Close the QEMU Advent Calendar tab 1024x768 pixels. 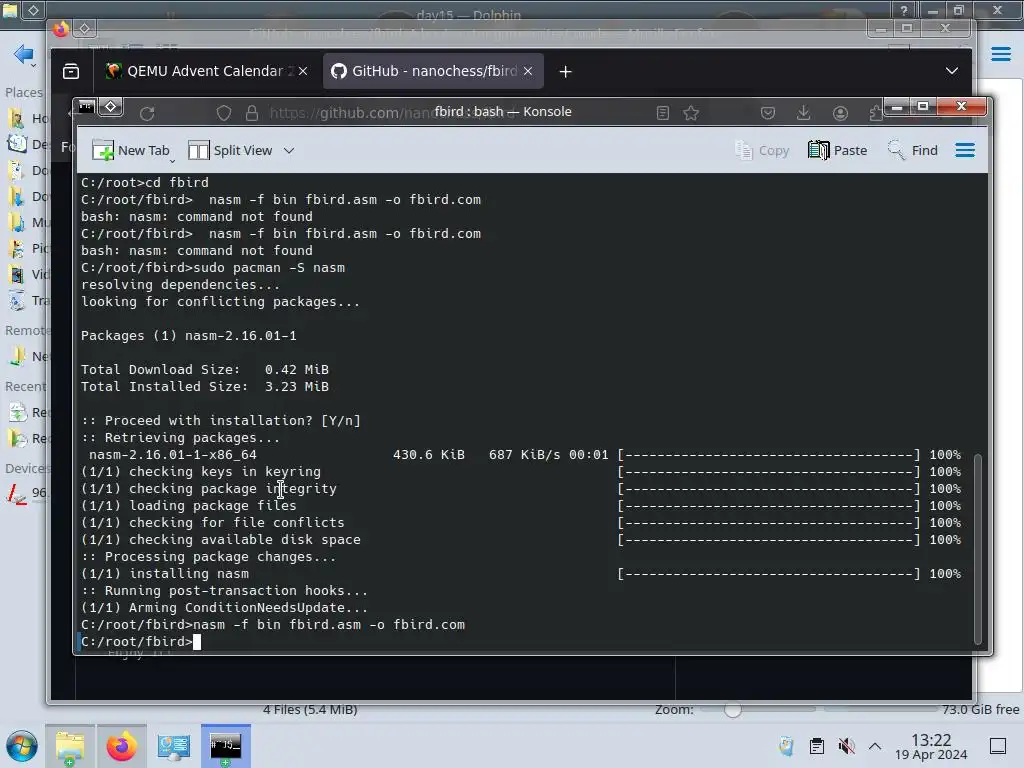pos(303,71)
